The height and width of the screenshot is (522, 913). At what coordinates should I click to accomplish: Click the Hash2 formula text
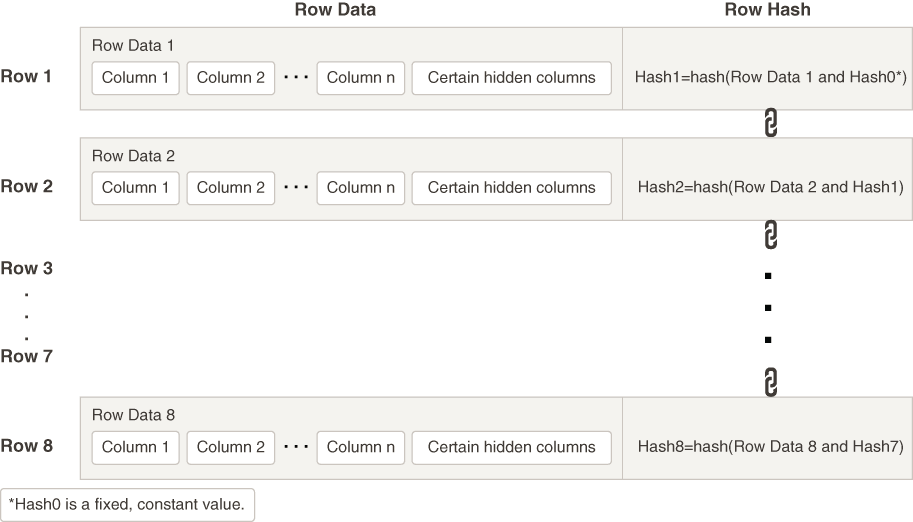pyautogui.click(x=770, y=187)
